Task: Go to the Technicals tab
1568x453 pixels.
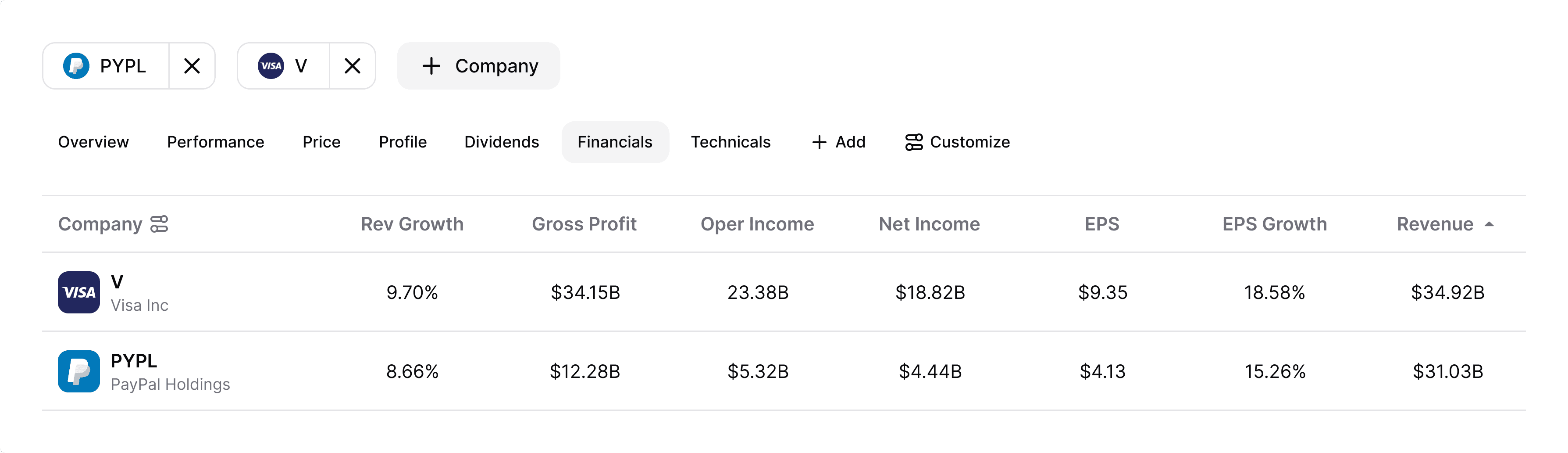Action: 731,142
